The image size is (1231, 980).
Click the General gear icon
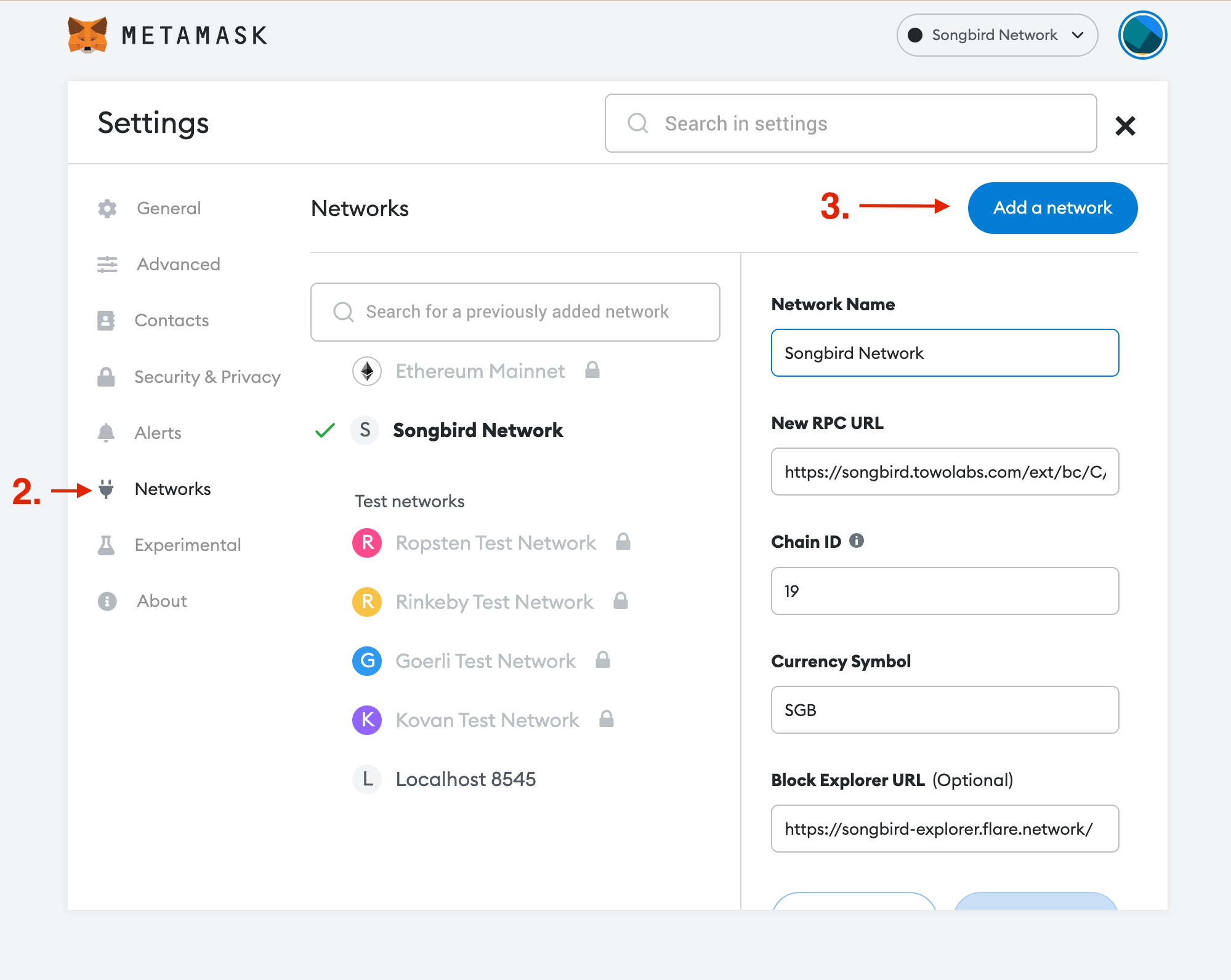point(107,209)
